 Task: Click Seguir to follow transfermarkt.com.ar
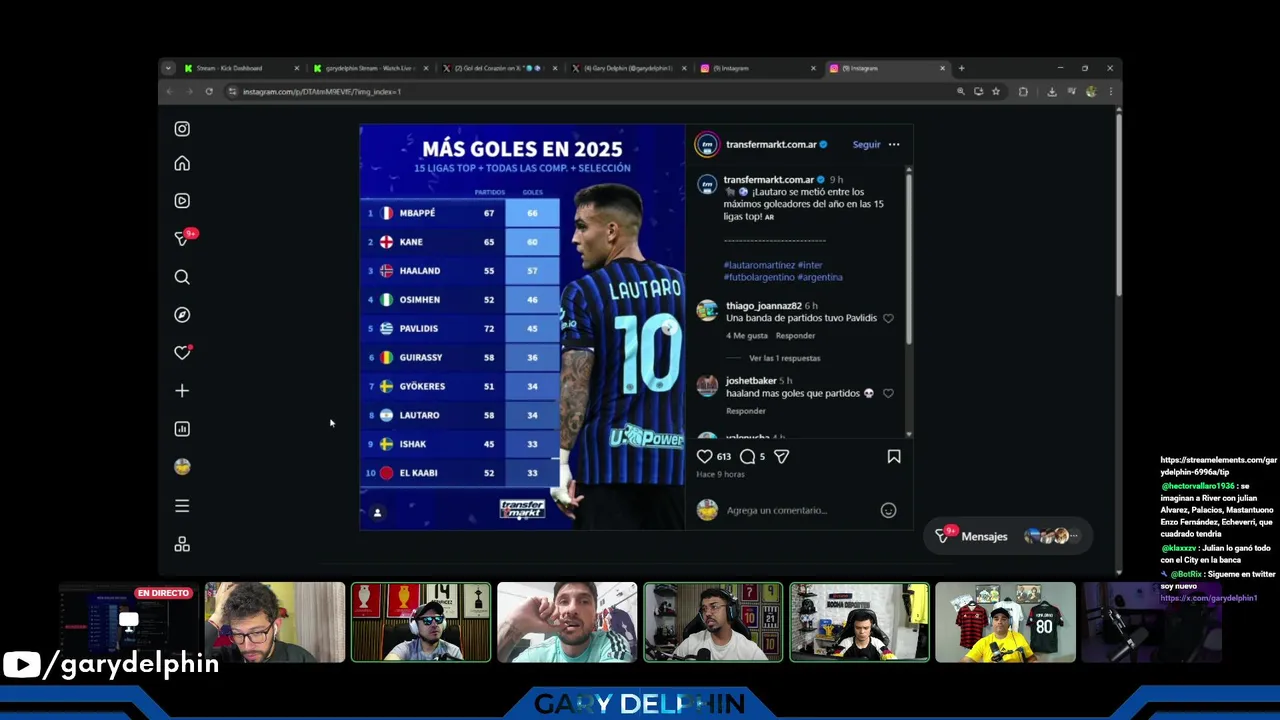tap(866, 144)
